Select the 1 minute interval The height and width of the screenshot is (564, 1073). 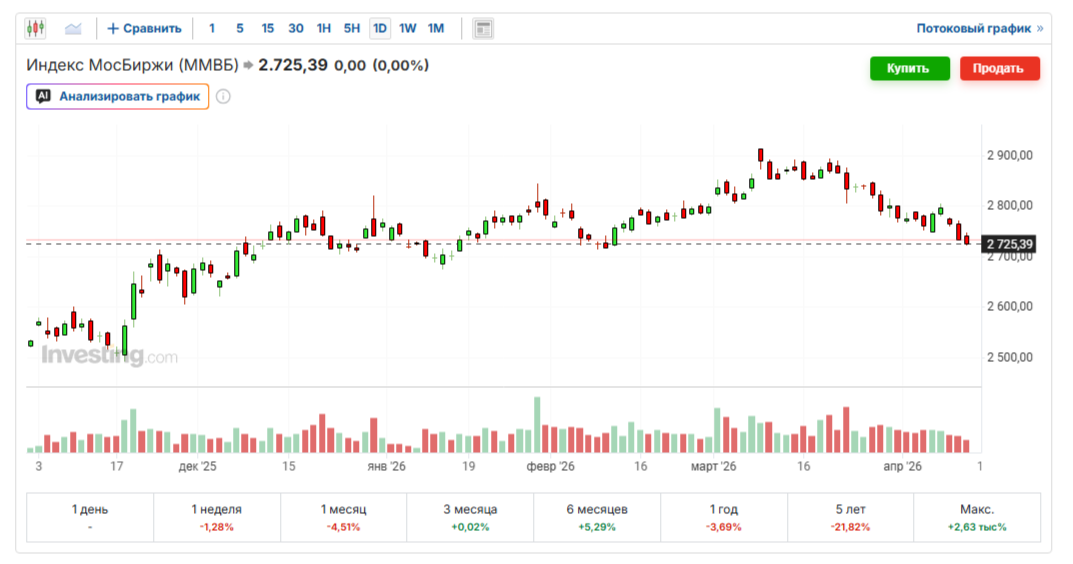212,28
